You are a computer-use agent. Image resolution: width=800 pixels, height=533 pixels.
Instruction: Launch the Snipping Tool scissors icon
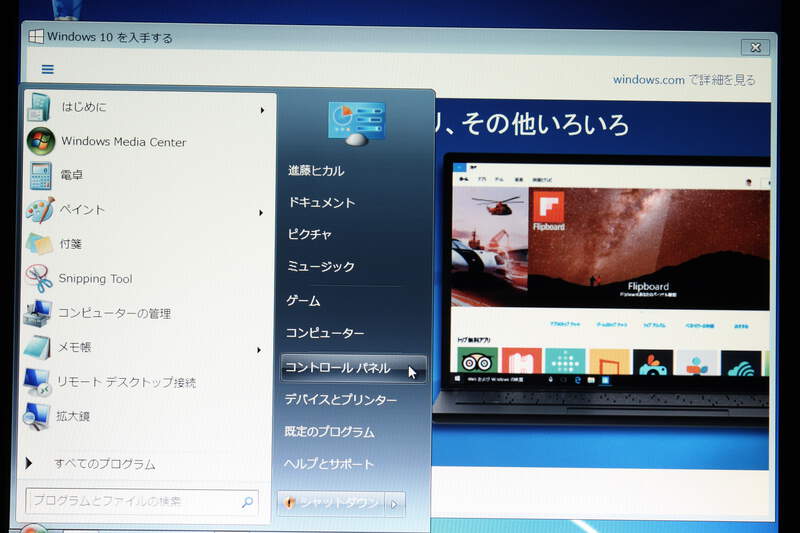(x=38, y=278)
